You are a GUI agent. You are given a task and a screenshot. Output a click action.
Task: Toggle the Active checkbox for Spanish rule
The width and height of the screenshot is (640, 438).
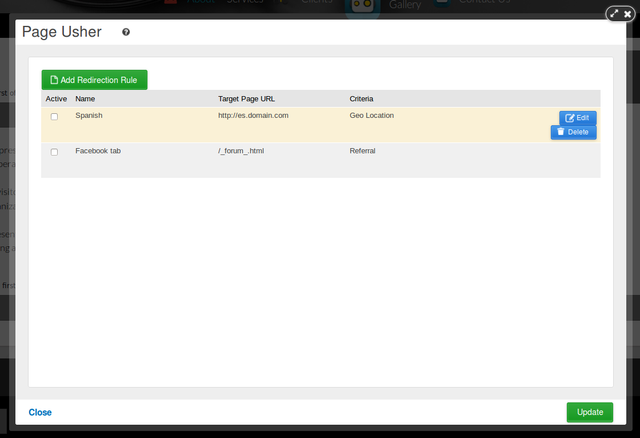pyautogui.click(x=54, y=117)
